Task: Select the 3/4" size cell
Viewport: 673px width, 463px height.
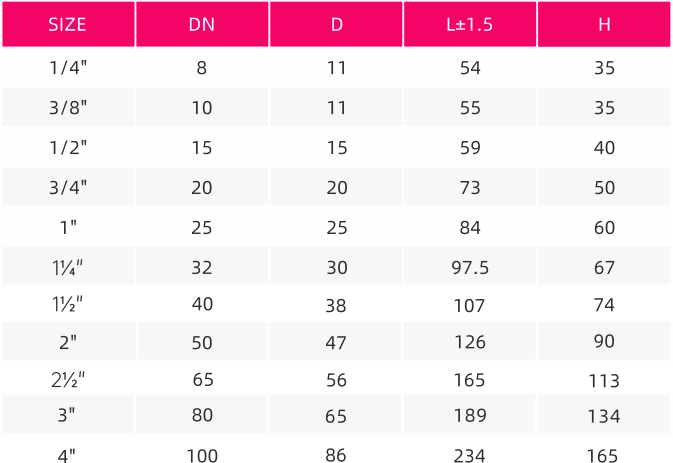Action: 68,188
